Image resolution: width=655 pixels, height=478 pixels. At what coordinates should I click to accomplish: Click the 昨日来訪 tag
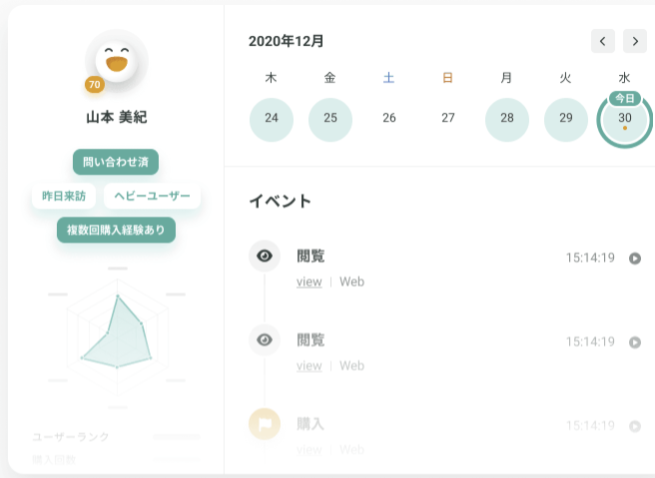point(64,196)
